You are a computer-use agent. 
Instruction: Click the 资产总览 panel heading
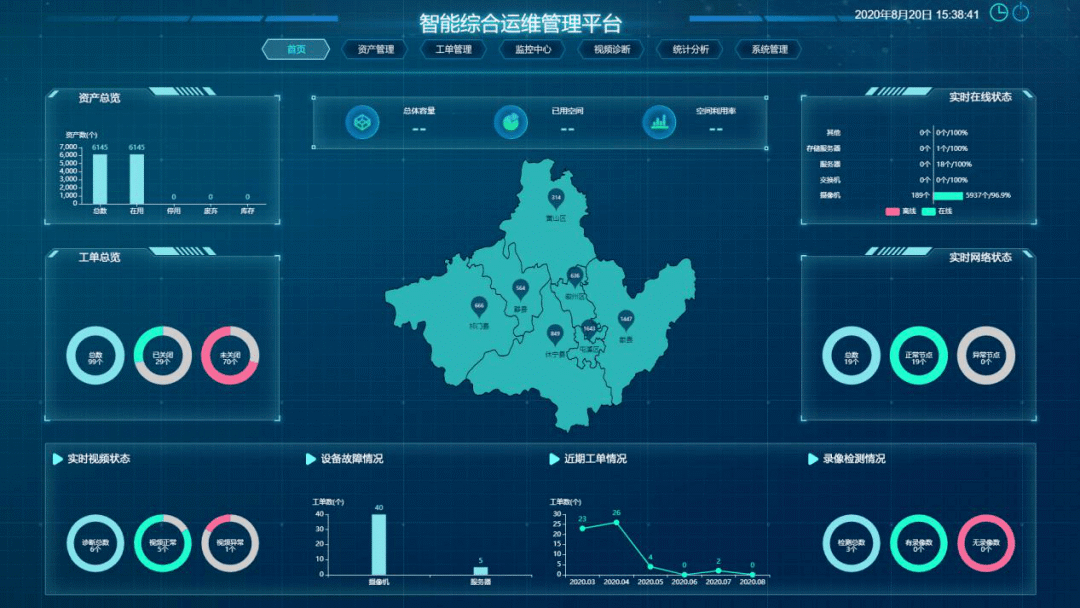99,98
